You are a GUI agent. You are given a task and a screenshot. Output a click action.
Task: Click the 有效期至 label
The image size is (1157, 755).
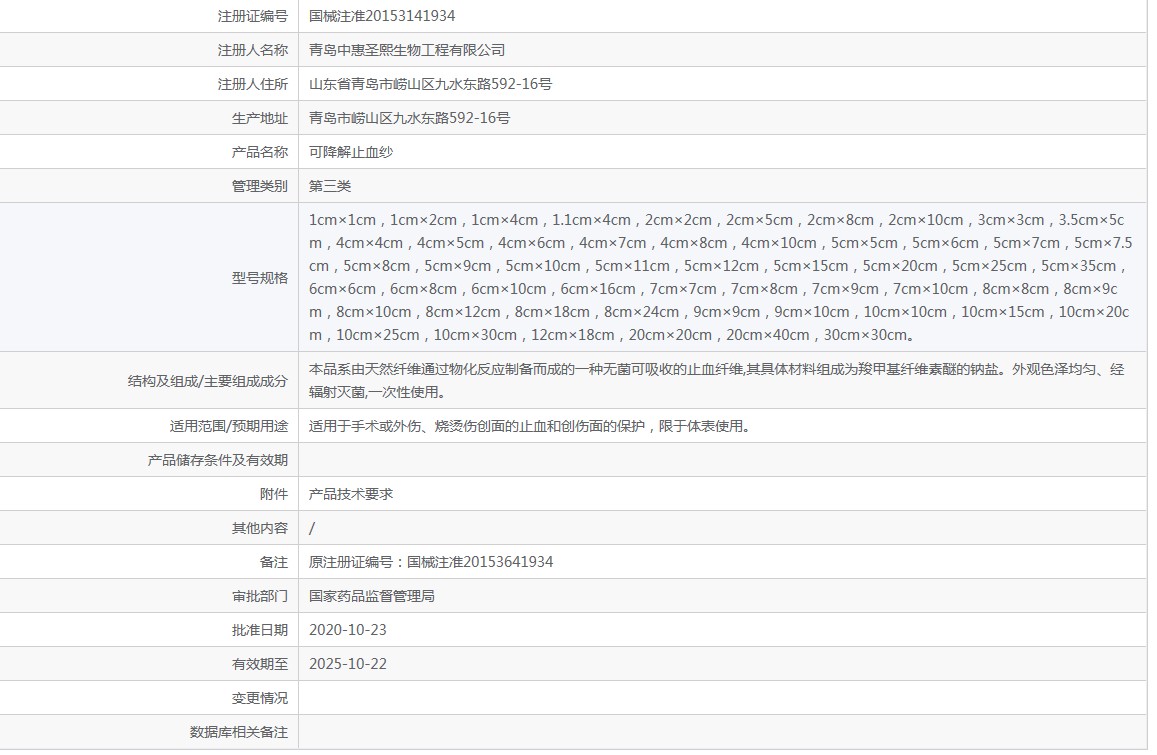pyautogui.click(x=260, y=663)
